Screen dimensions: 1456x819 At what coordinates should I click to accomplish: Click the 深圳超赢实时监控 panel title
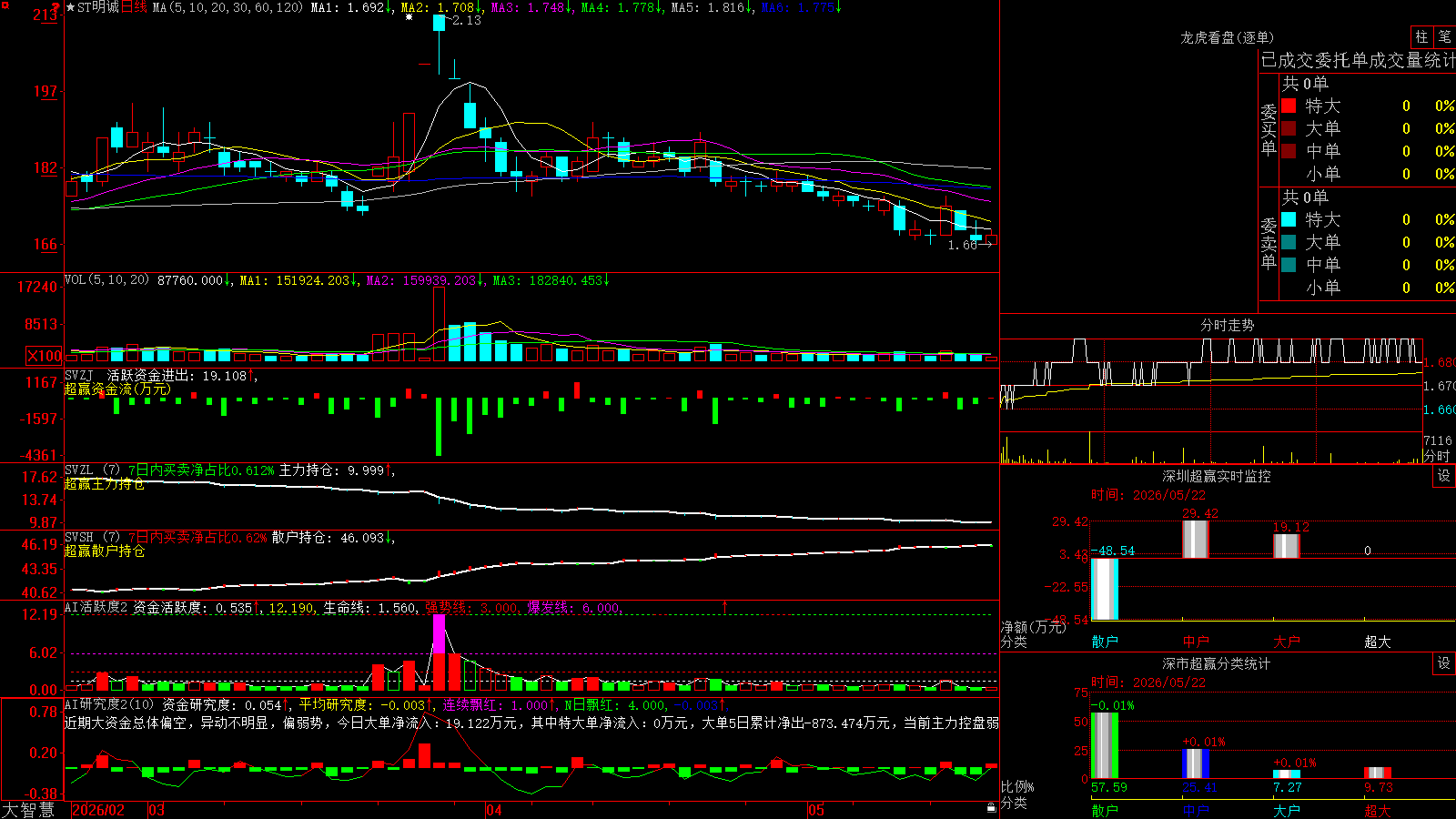(1216, 476)
